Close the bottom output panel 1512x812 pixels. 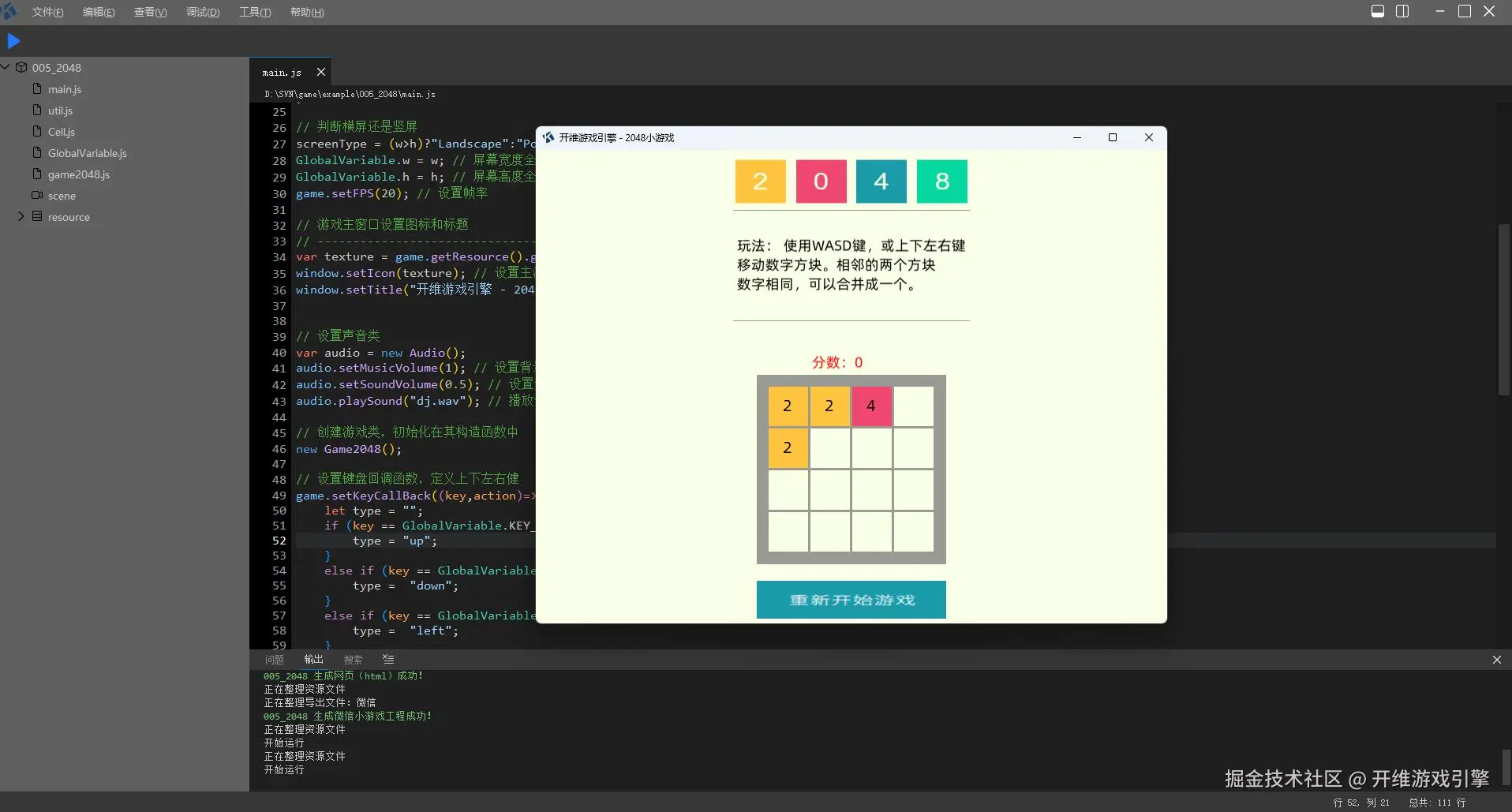tap(1496, 660)
